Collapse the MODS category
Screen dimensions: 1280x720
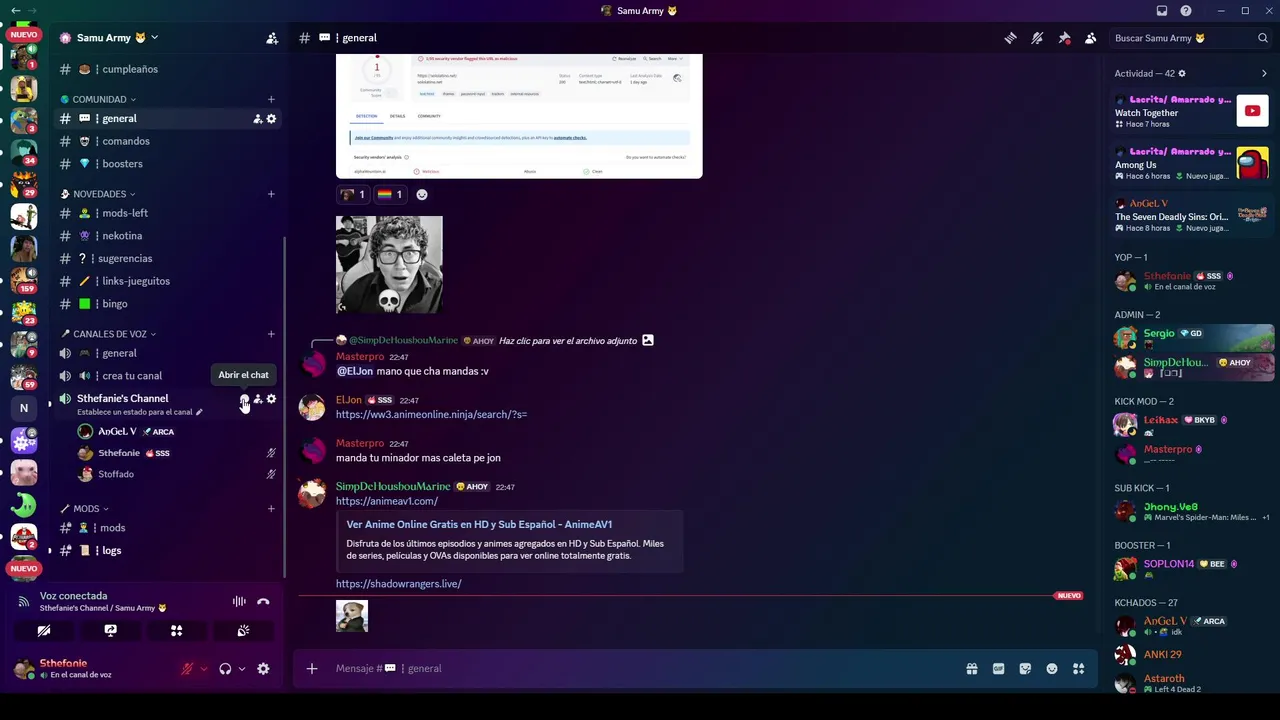pos(85,509)
